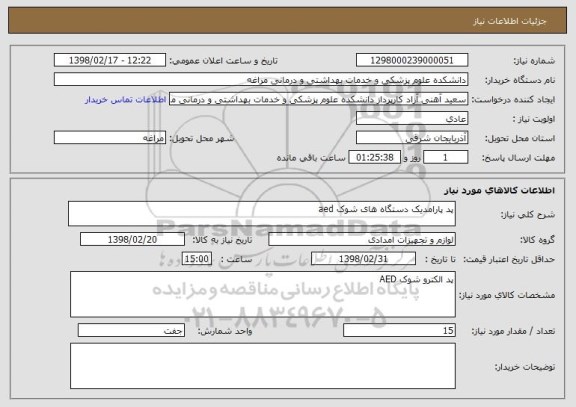Select the اولویت نیاز label

(x=534, y=119)
